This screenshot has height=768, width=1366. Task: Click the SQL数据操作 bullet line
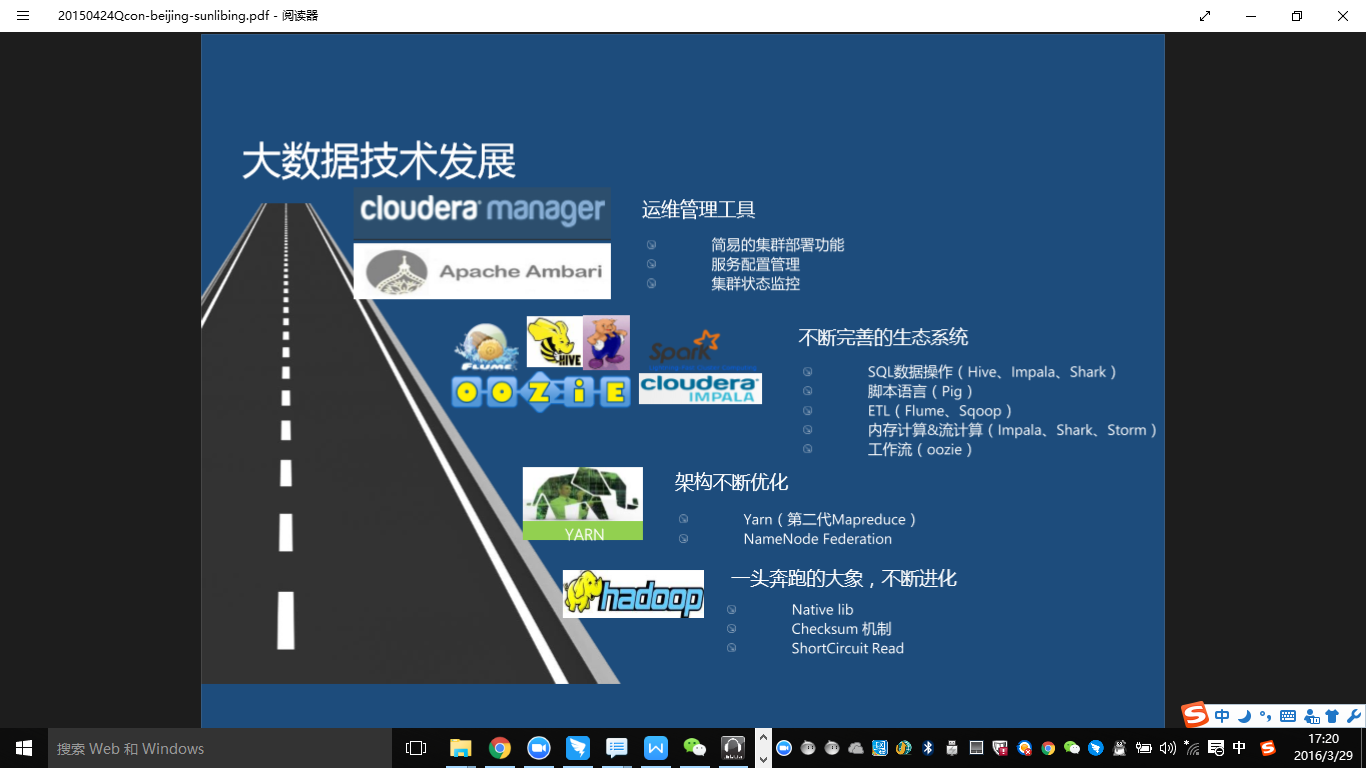pos(992,372)
